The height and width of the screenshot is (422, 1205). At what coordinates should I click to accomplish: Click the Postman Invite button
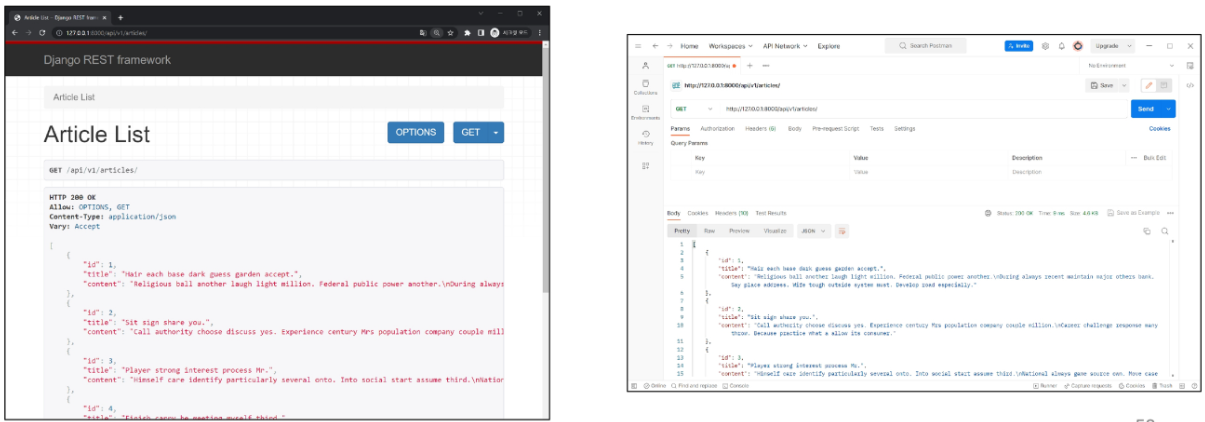coord(1018,46)
